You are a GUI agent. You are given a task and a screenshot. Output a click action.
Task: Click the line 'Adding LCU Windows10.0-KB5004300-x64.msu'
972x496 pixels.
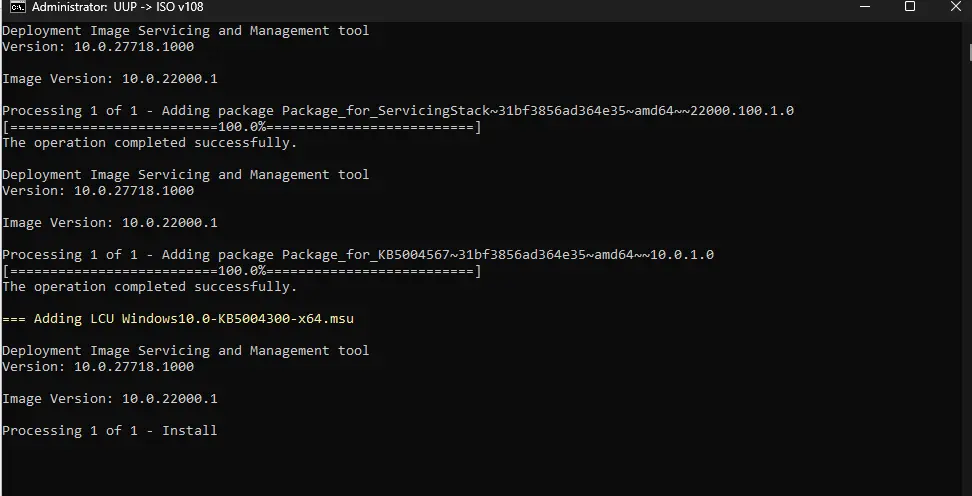pos(178,319)
